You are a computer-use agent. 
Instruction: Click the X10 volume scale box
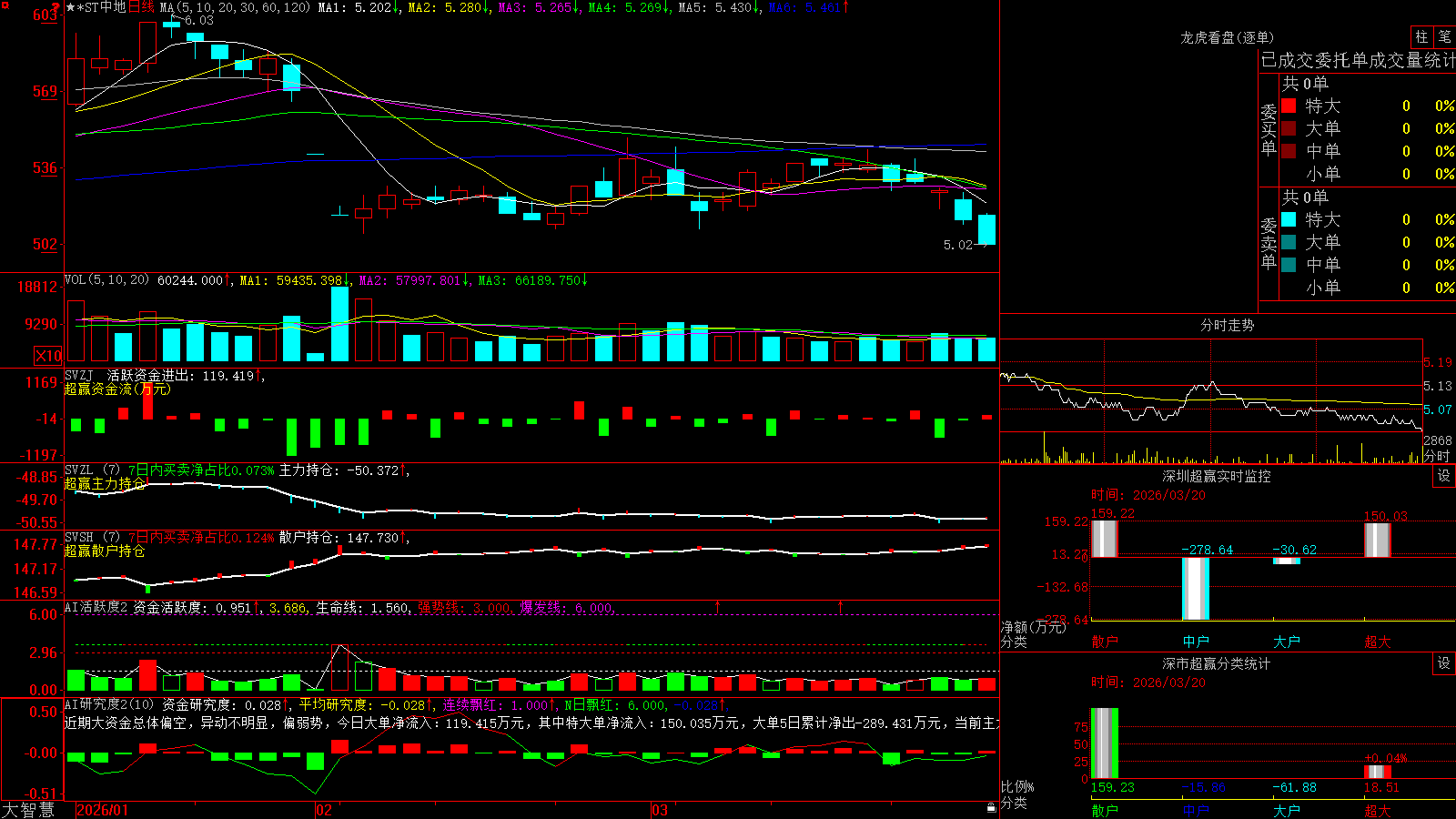click(48, 356)
